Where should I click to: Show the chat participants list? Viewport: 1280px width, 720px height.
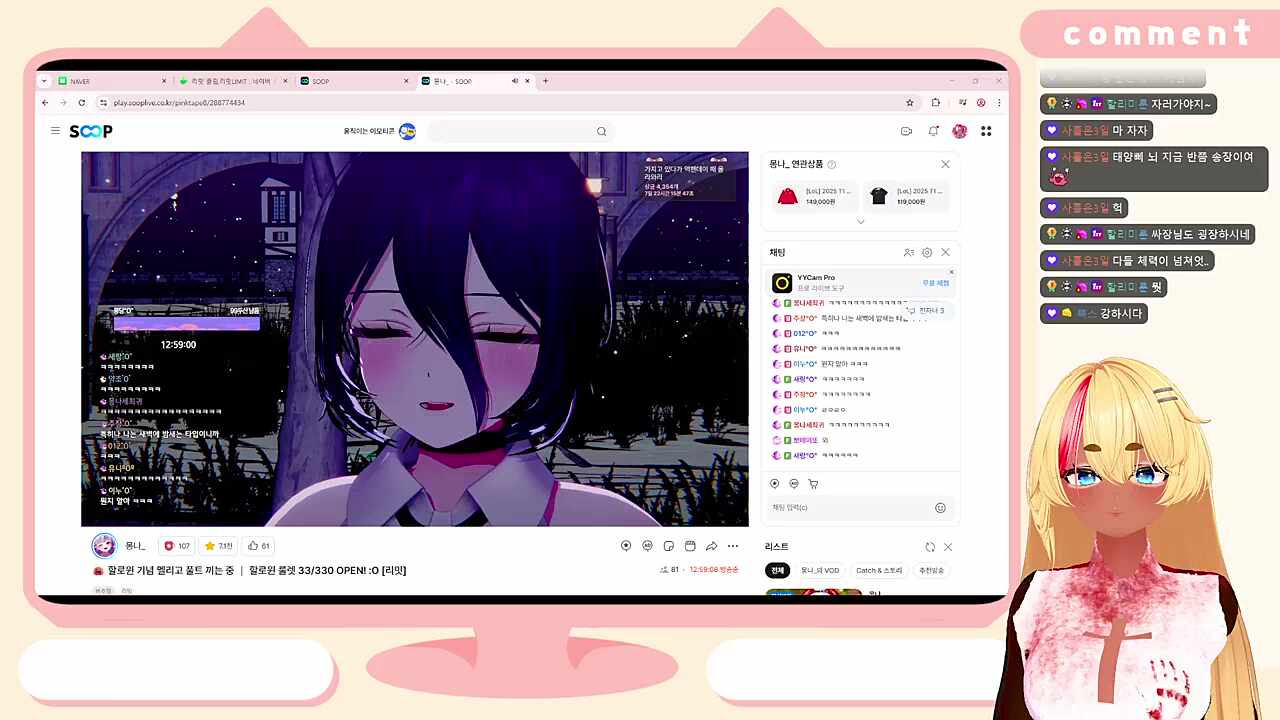click(x=909, y=253)
